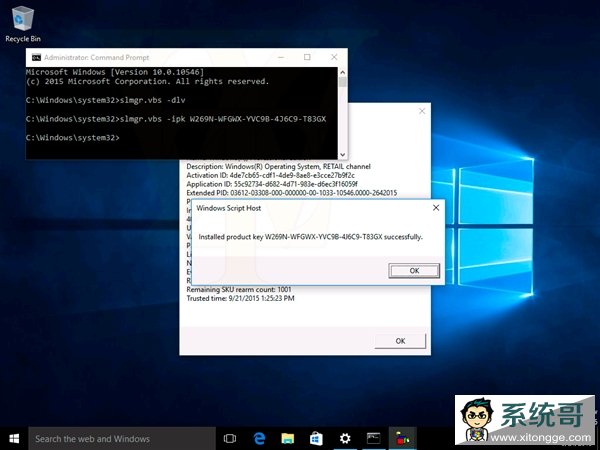600x450 pixels.
Task: Click the Command Prompt scroll up arrow
Action: point(342,72)
